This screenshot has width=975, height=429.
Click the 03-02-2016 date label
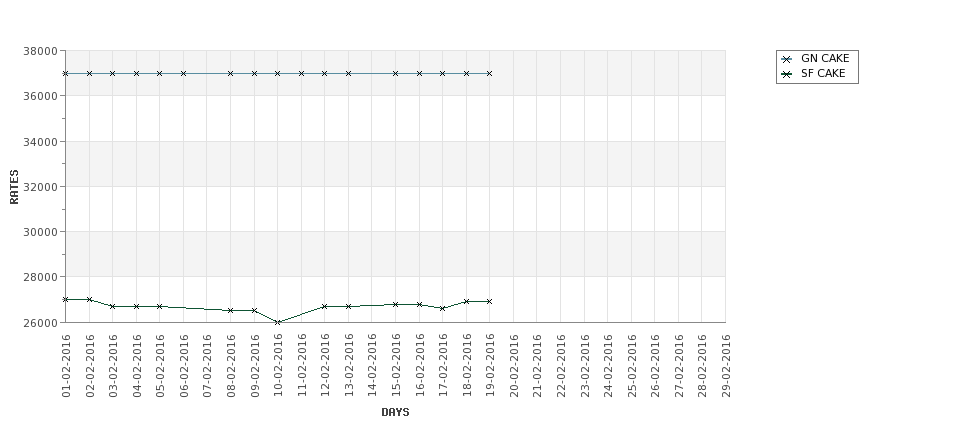(113, 366)
